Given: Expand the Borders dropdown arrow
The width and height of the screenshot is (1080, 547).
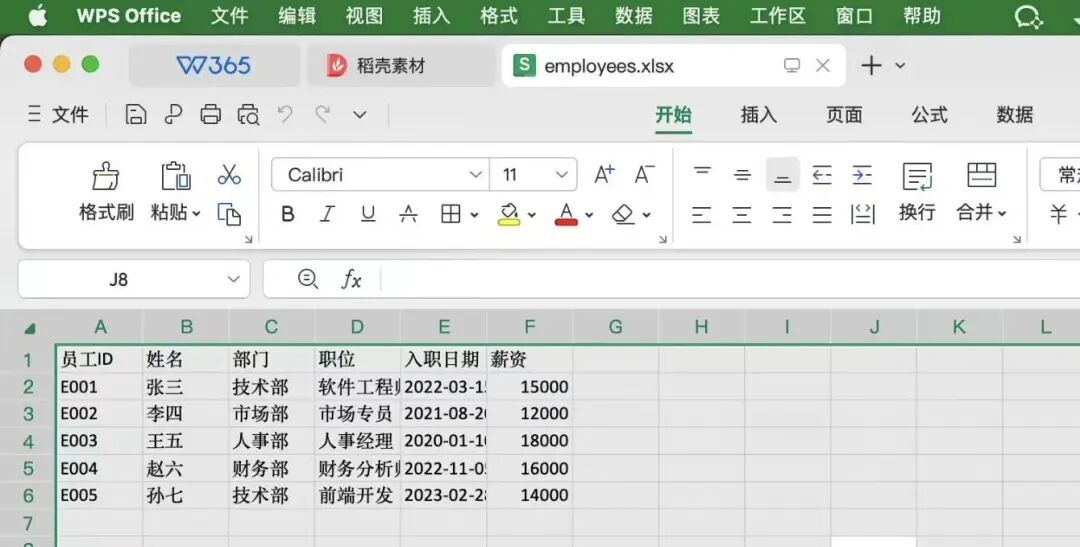Looking at the screenshot, I should [x=475, y=216].
